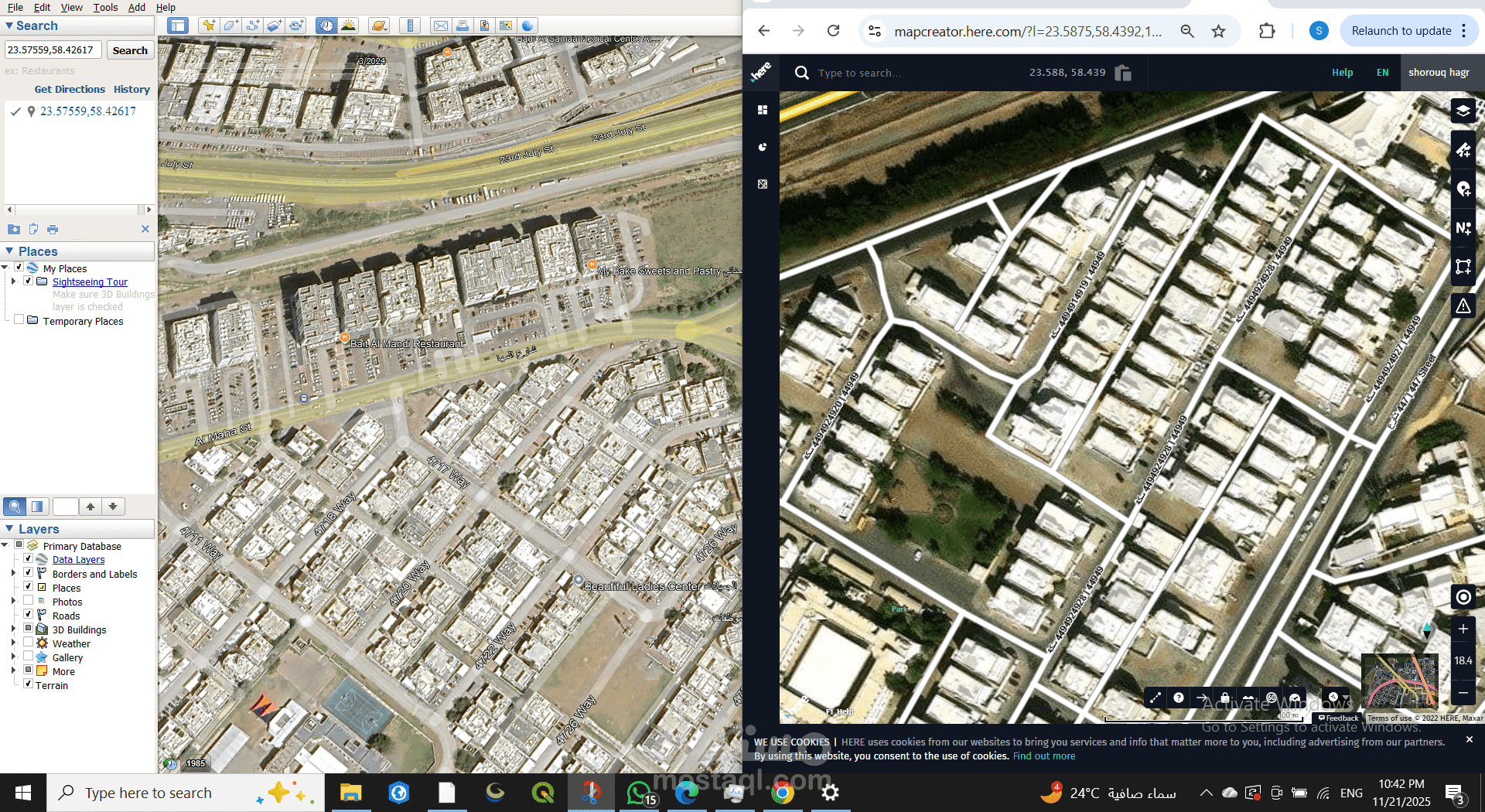Enable the Photos layer checkbox
This screenshot has height=812, width=1485.
point(28,601)
